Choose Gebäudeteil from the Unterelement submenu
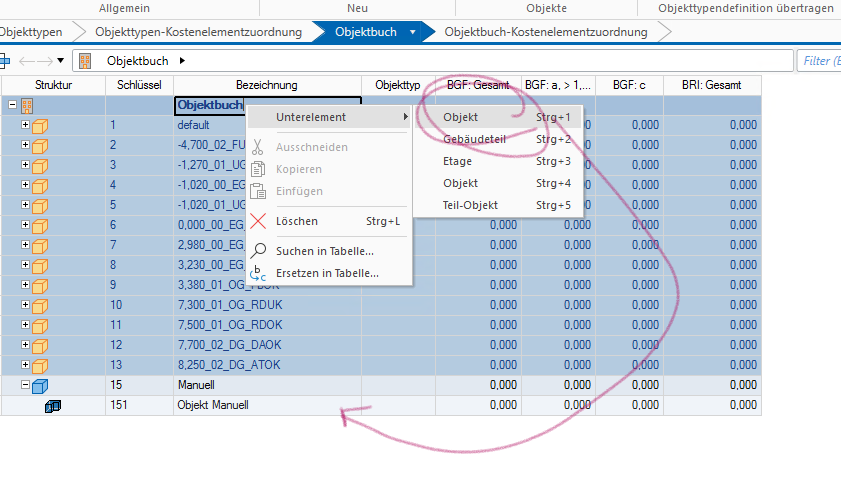Viewport: 841px width, 489px height. (x=474, y=139)
